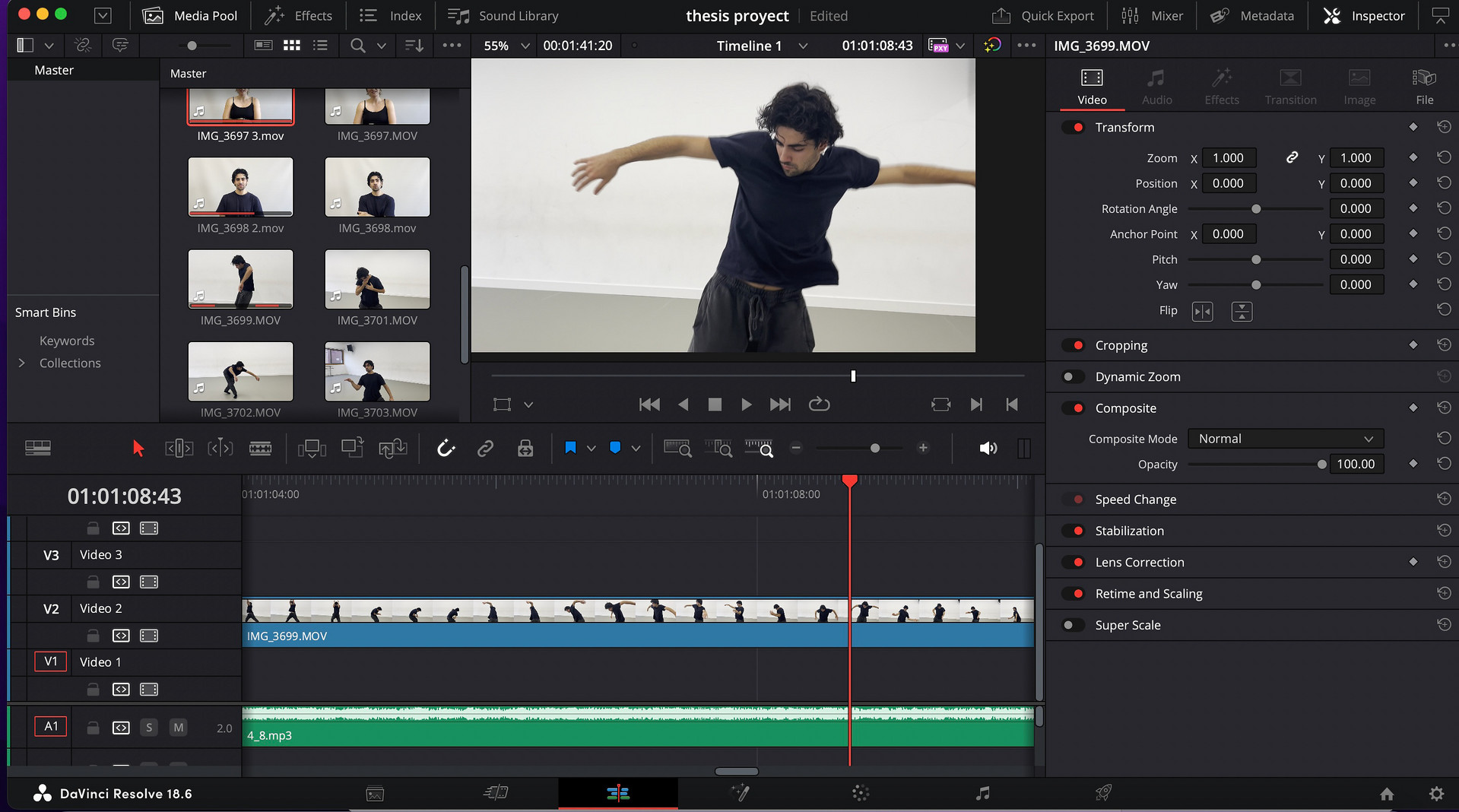Mute audio track A1
This screenshot has height=812, width=1459.
pos(178,728)
